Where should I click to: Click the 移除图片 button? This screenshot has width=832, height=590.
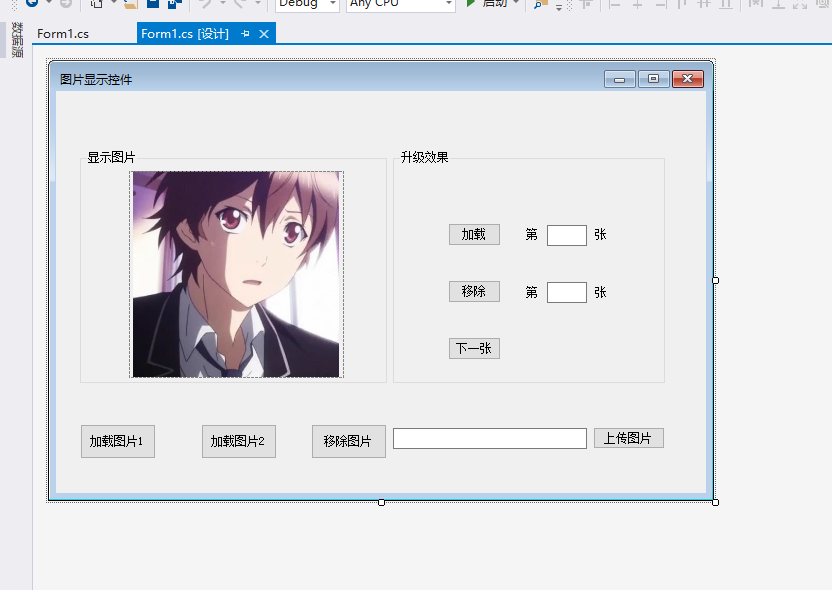tap(349, 441)
